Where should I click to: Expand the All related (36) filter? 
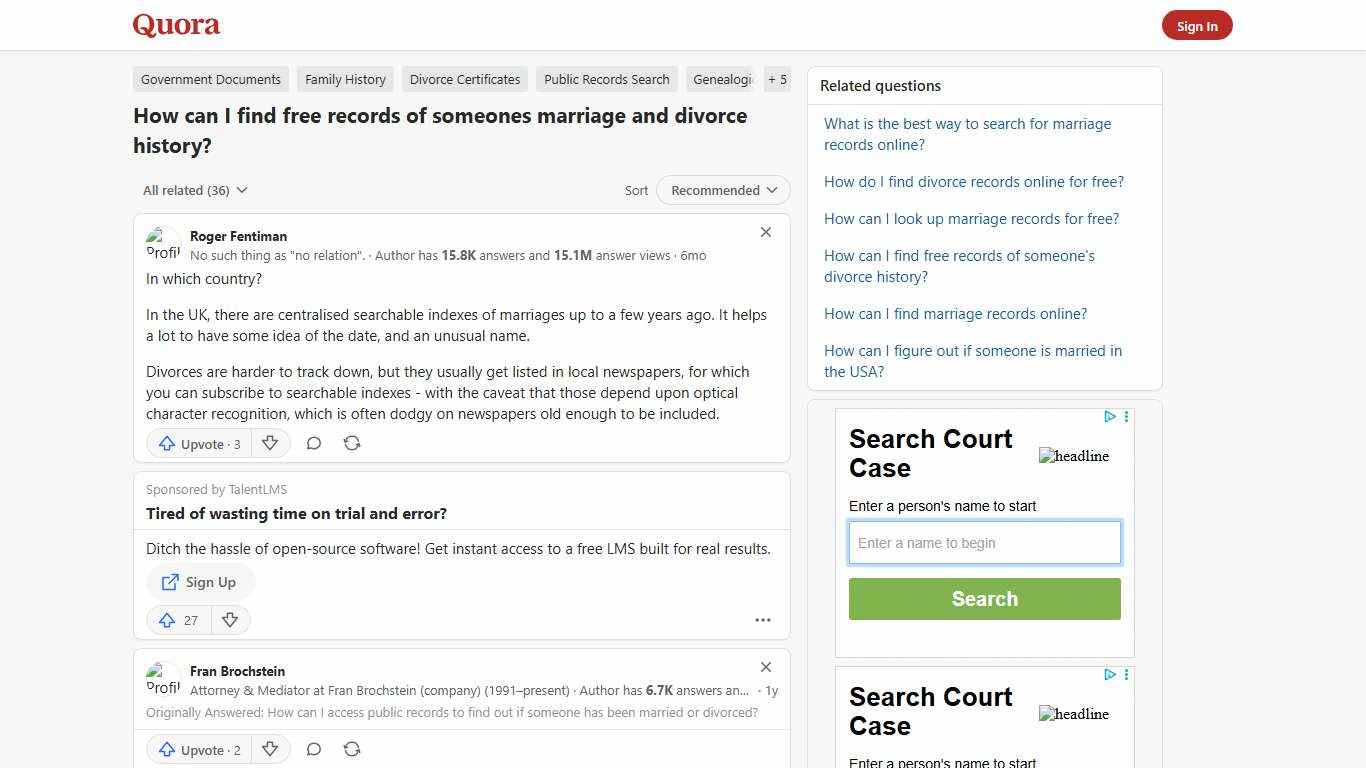coord(195,190)
